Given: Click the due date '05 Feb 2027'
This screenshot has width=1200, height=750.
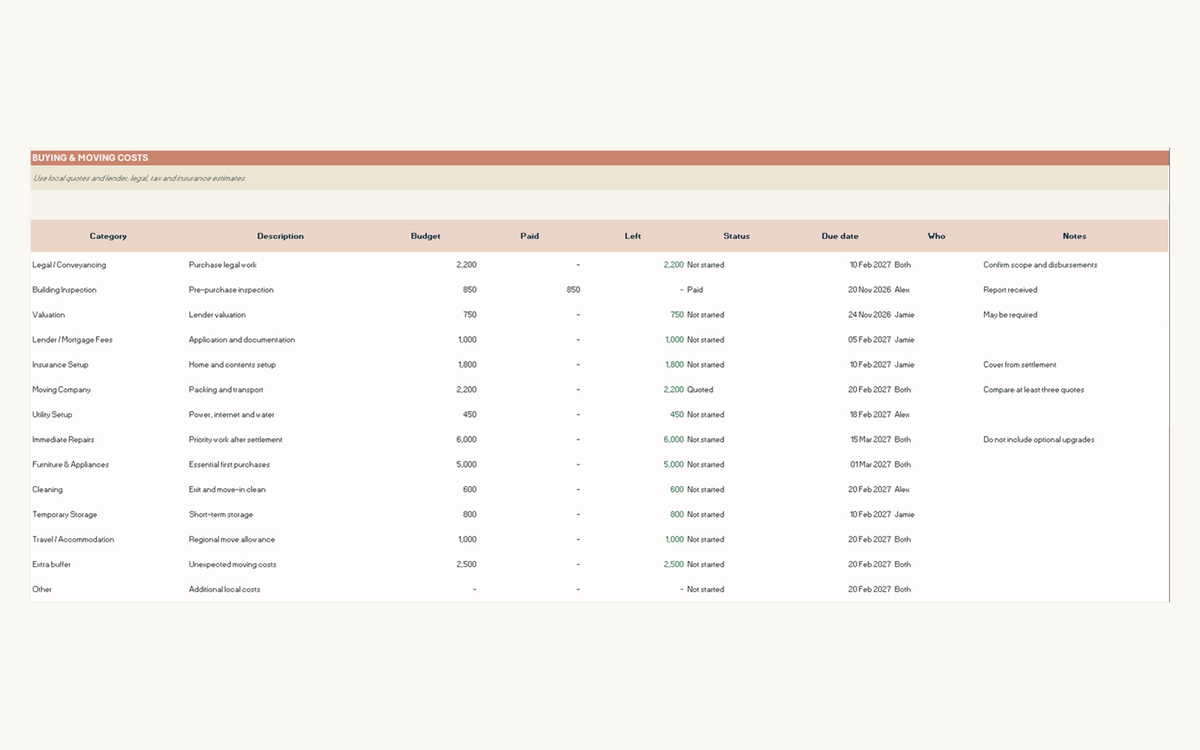Looking at the screenshot, I should (869, 340).
